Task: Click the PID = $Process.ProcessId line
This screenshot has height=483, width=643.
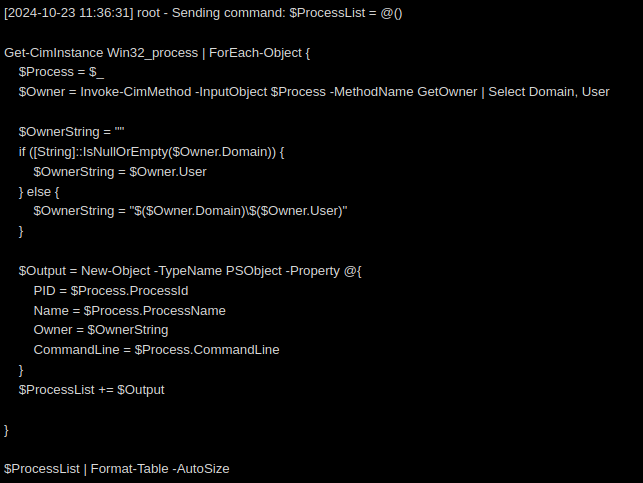Action: (x=111, y=291)
